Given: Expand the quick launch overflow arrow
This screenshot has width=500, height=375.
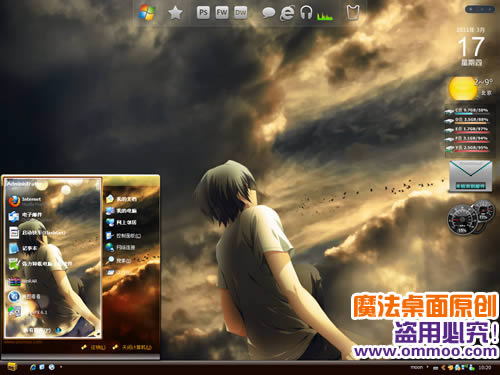Looking at the screenshot, I should (61, 367).
